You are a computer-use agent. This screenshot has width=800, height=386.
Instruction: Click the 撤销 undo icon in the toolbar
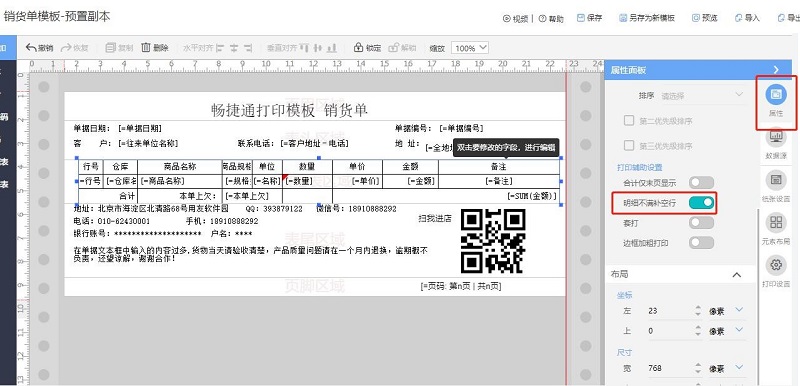pos(31,48)
